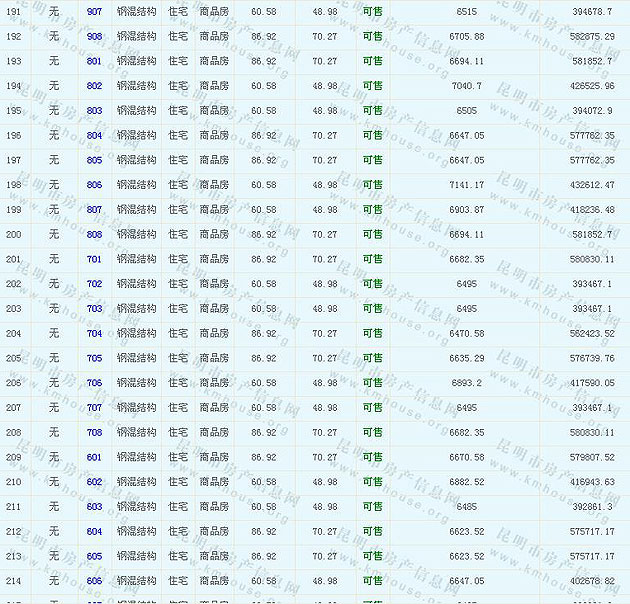The width and height of the screenshot is (630, 604).
Task: Select the 可售 status for room 704
Action: coord(372,333)
